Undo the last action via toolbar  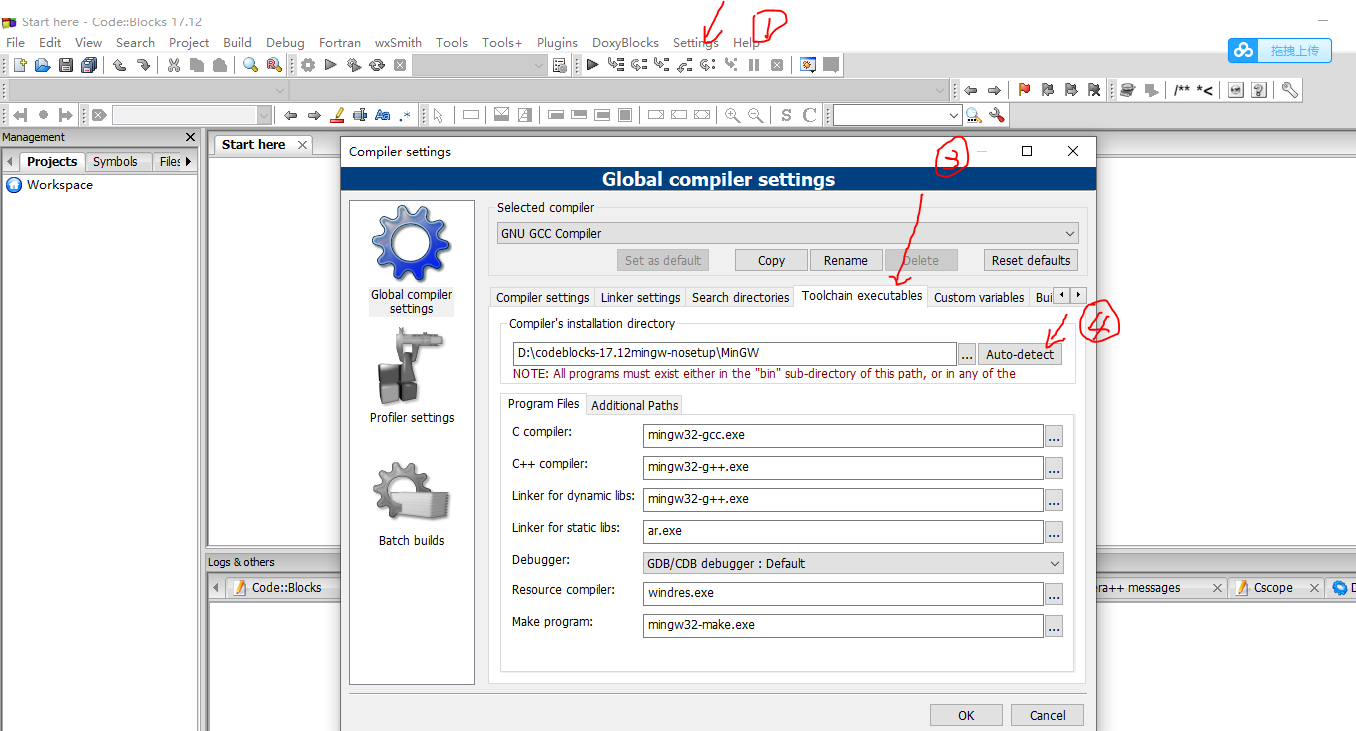[119, 65]
